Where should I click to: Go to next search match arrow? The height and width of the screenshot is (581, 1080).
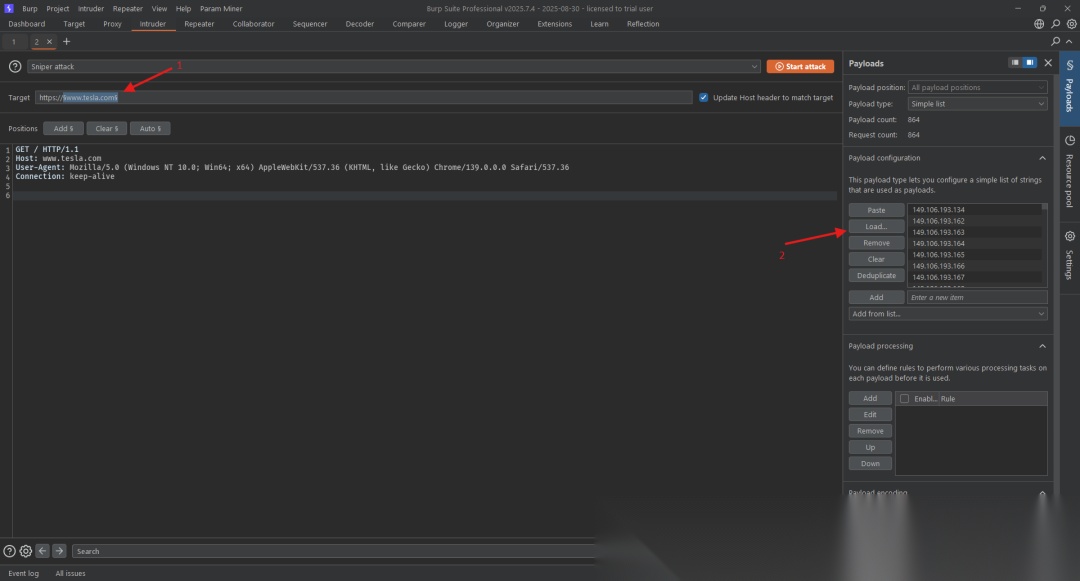pos(59,551)
